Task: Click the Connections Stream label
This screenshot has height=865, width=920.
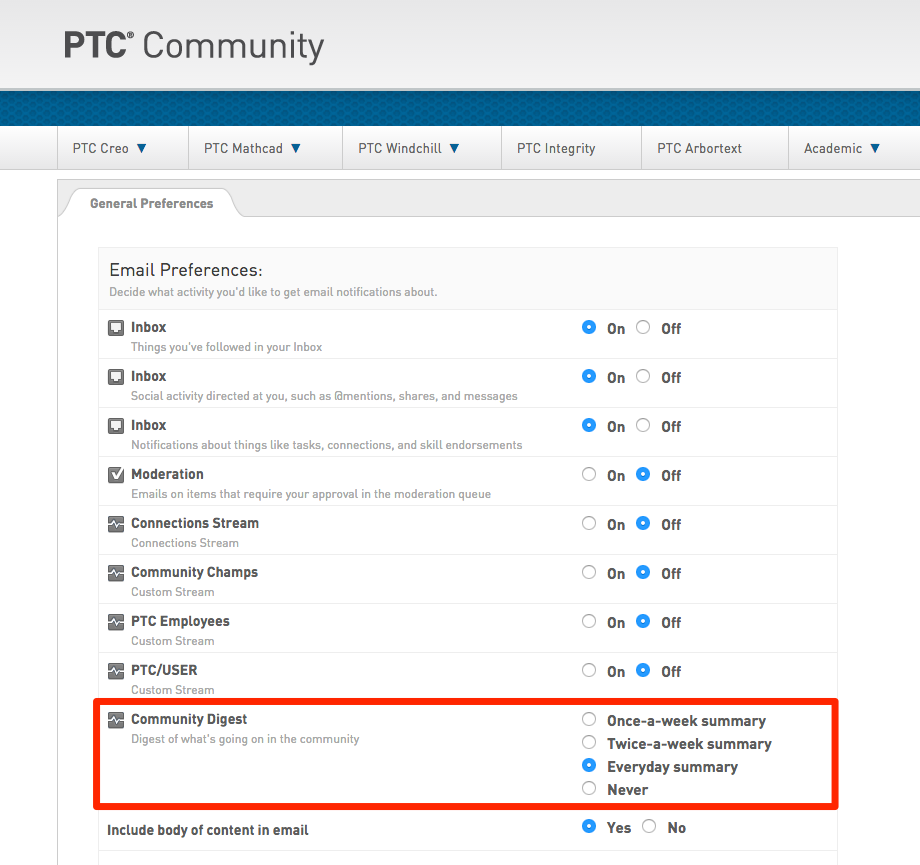Action: click(195, 523)
